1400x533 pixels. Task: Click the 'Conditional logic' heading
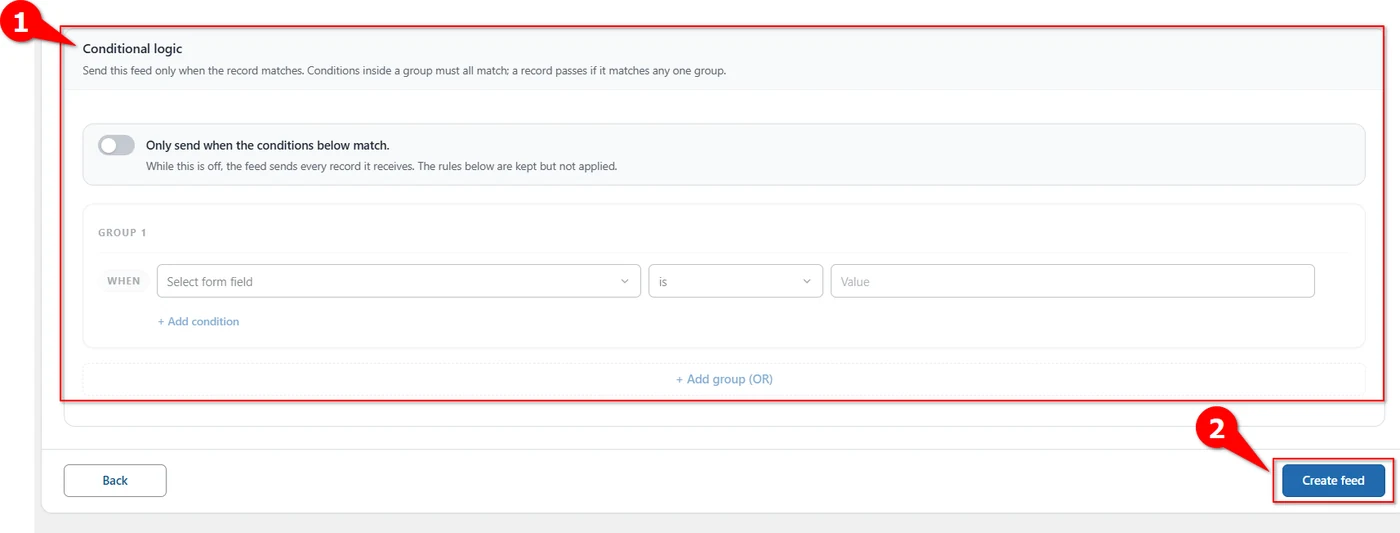click(133, 48)
